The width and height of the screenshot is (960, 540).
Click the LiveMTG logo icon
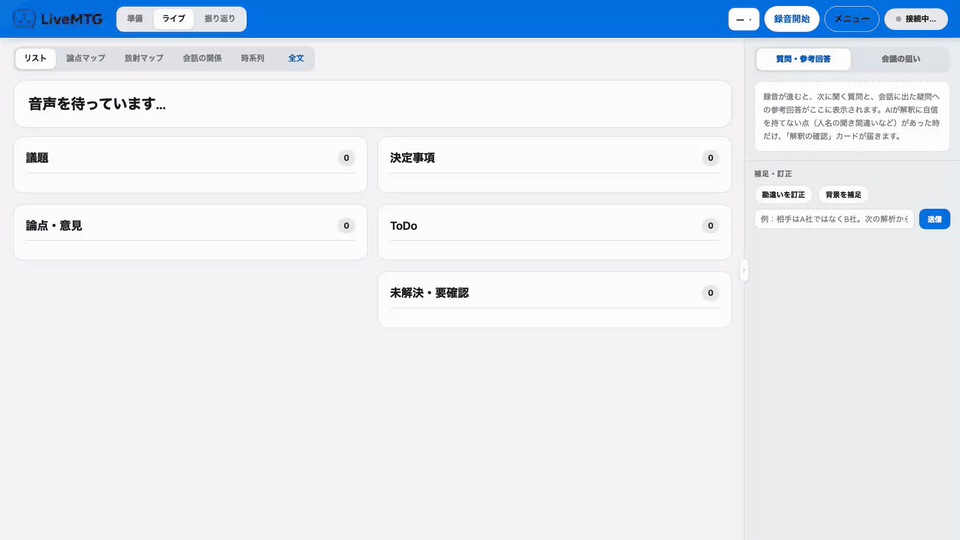pyautogui.click(x=24, y=19)
